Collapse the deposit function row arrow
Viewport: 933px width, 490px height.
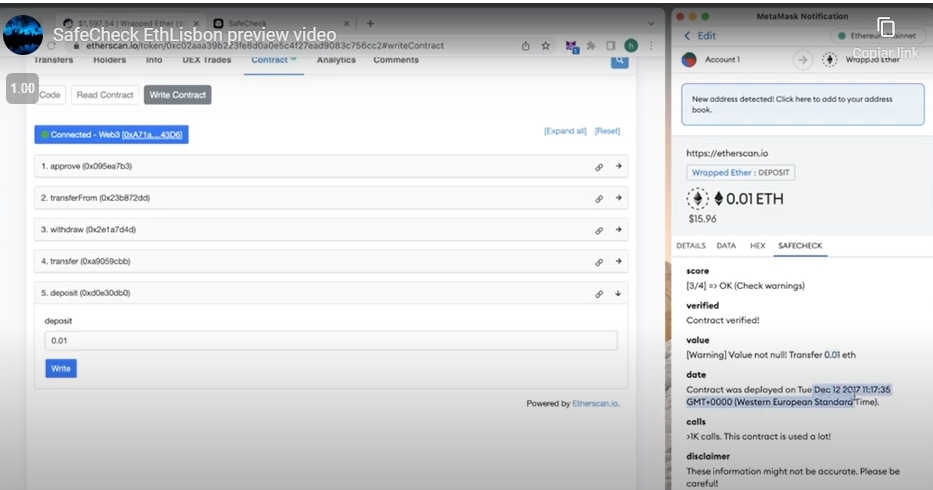[x=618, y=293]
